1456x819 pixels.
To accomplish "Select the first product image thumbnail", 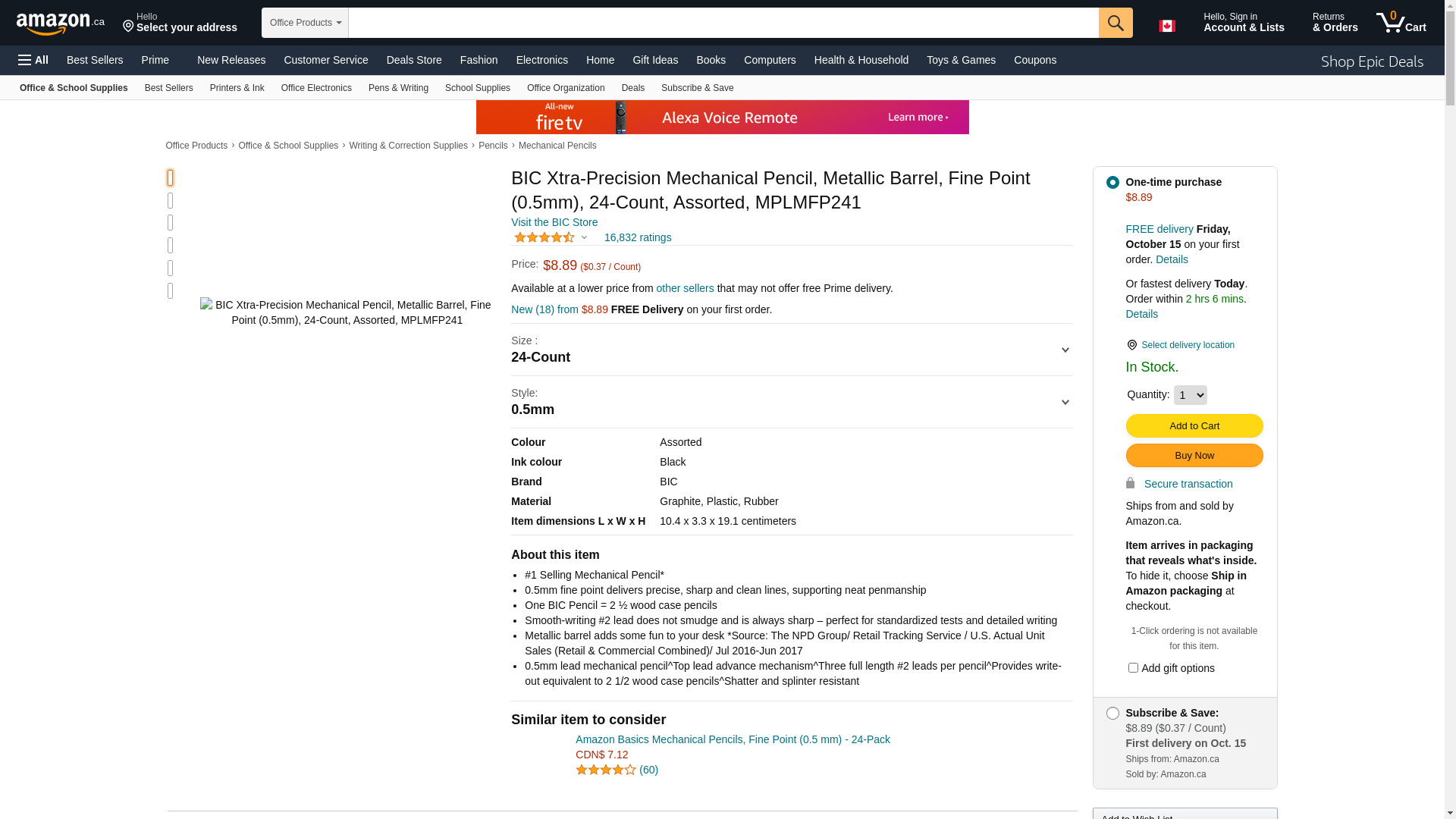I will (x=170, y=177).
